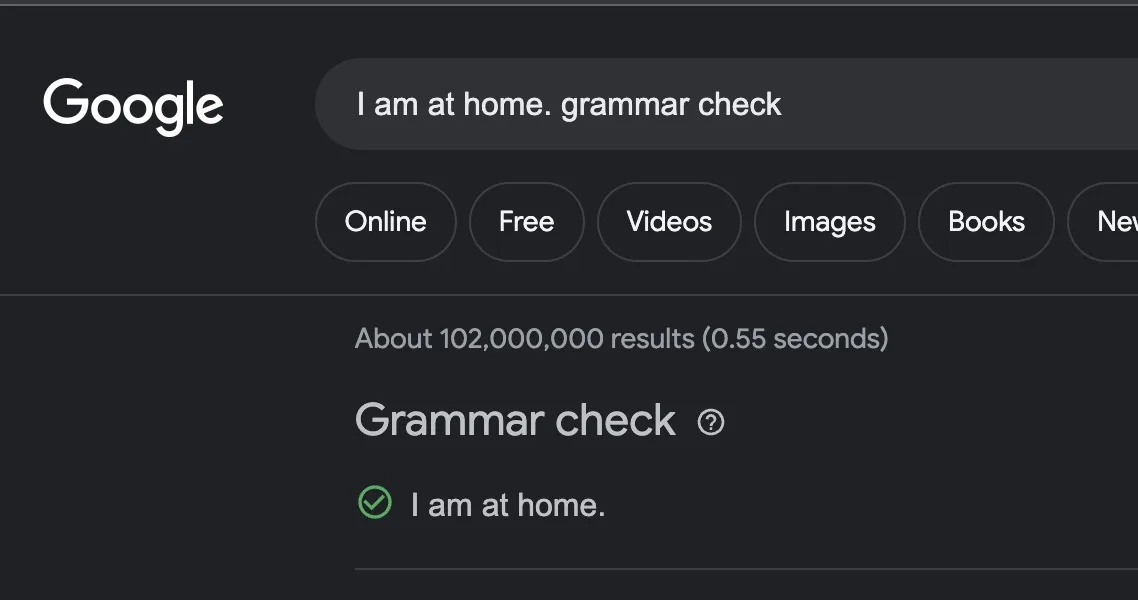Screen dimensions: 1138x600
Task: Switch to the Images results tab
Action: pos(829,221)
